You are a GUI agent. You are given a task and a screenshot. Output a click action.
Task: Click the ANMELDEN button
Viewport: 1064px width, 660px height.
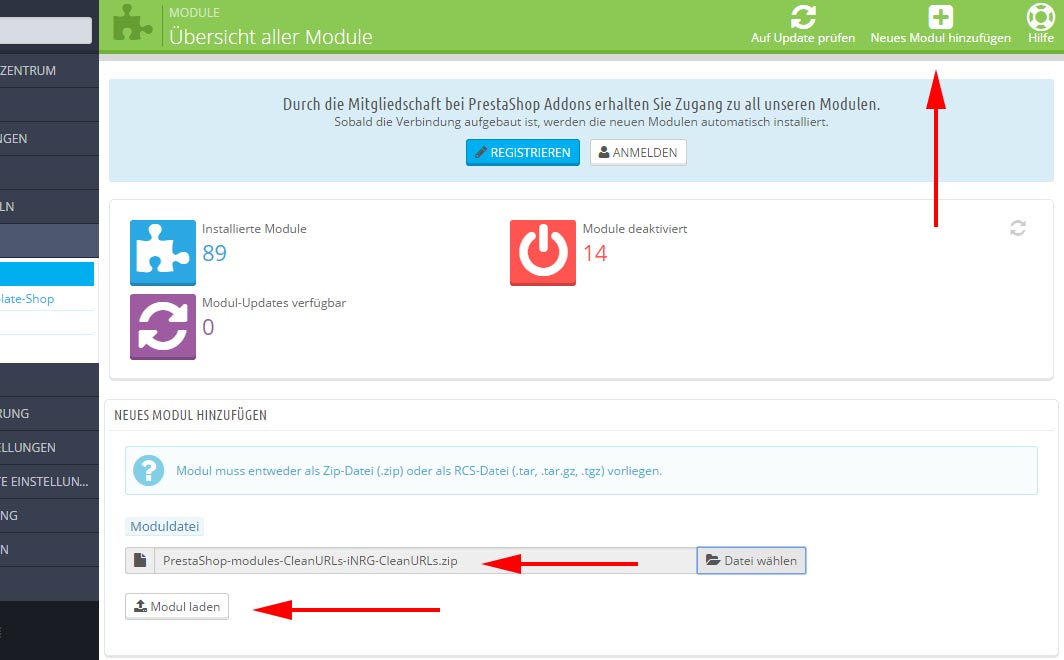click(x=638, y=153)
